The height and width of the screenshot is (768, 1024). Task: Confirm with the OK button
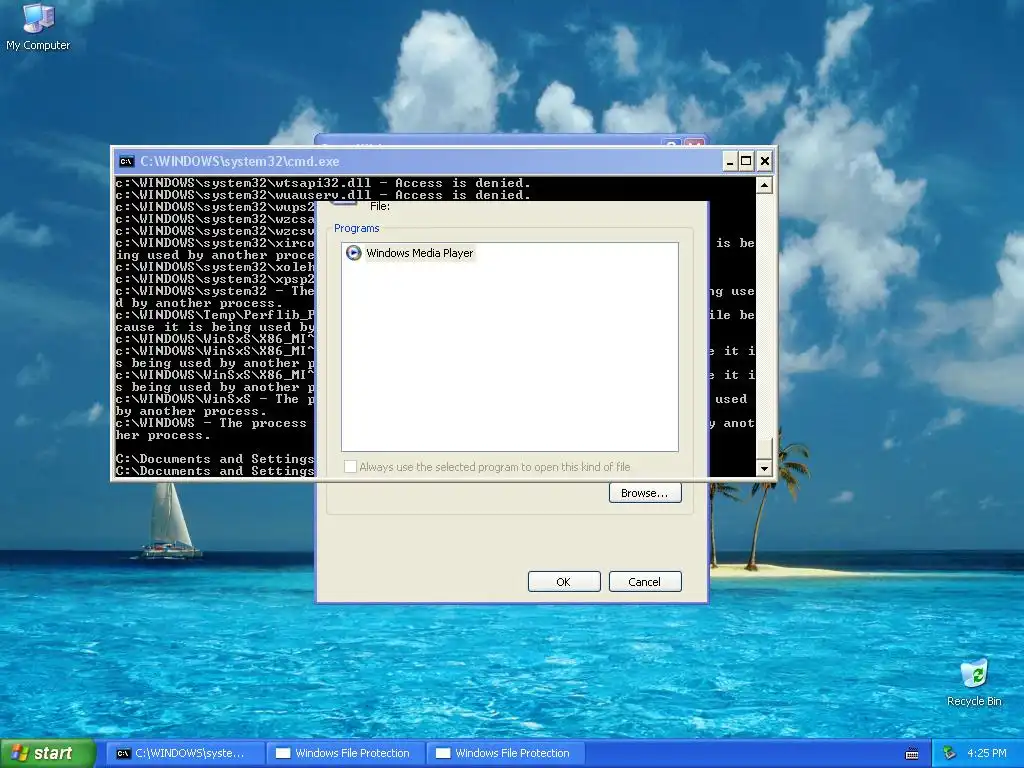pyautogui.click(x=564, y=582)
